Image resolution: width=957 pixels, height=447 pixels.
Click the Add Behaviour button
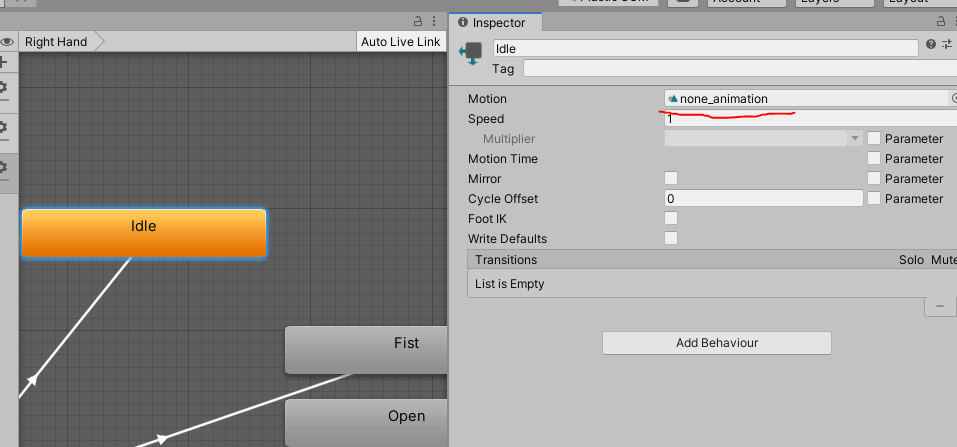tap(717, 343)
